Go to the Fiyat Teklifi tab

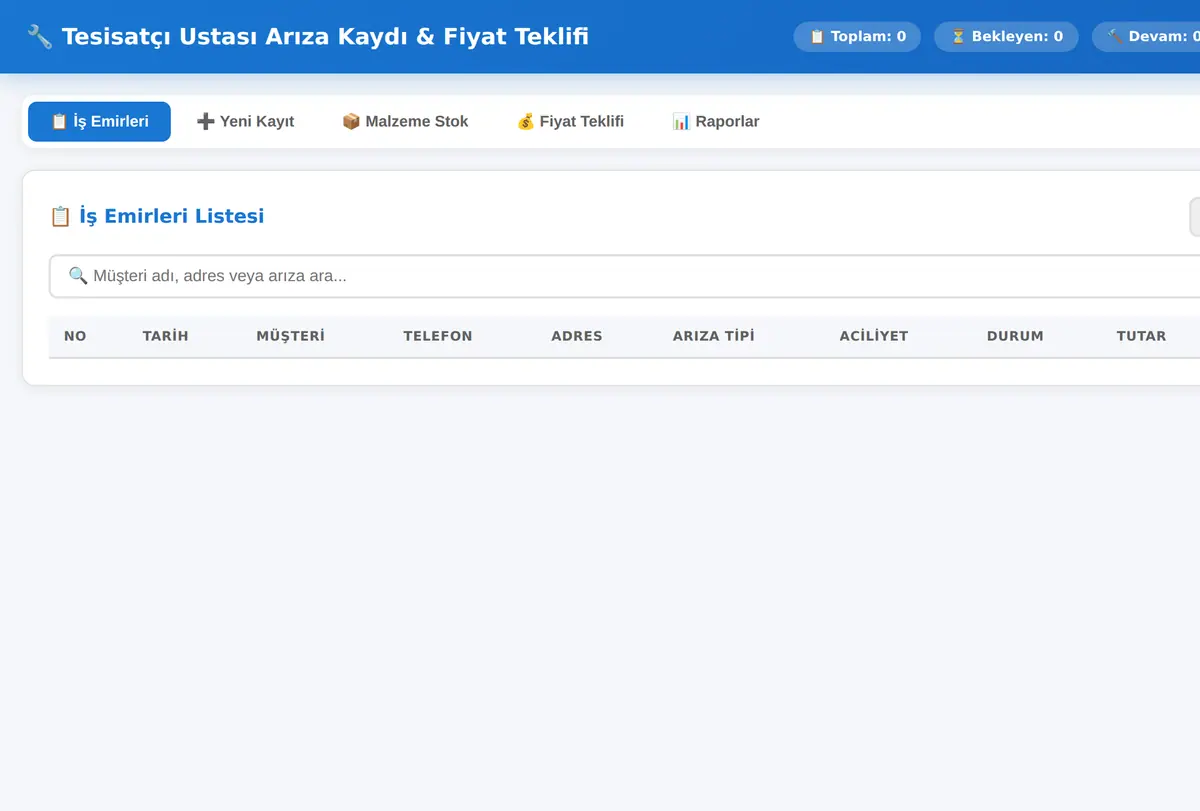point(570,122)
